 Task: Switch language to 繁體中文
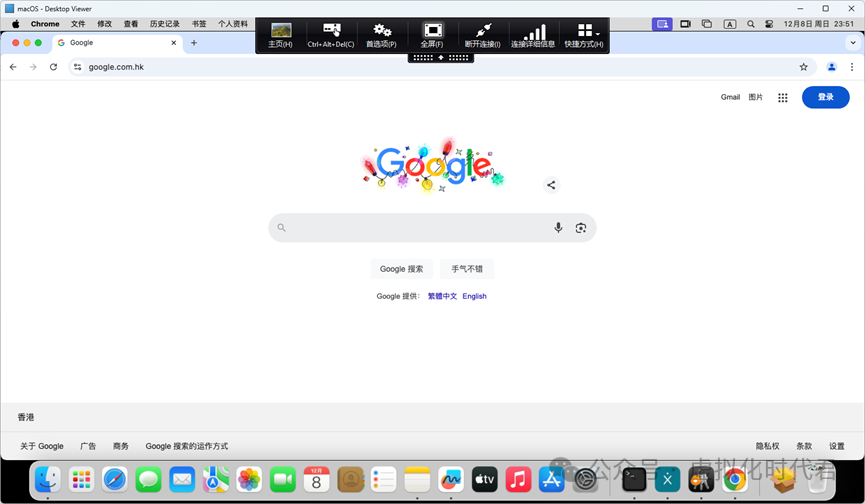click(x=442, y=296)
